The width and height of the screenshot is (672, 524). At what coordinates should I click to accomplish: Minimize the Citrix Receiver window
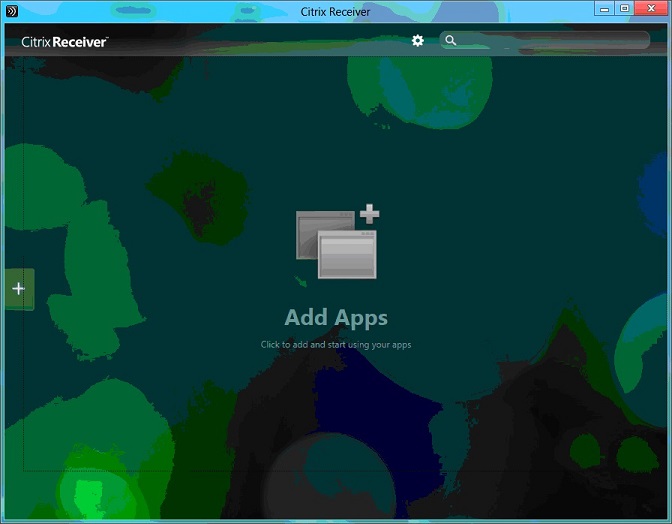(x=605, y=9)
